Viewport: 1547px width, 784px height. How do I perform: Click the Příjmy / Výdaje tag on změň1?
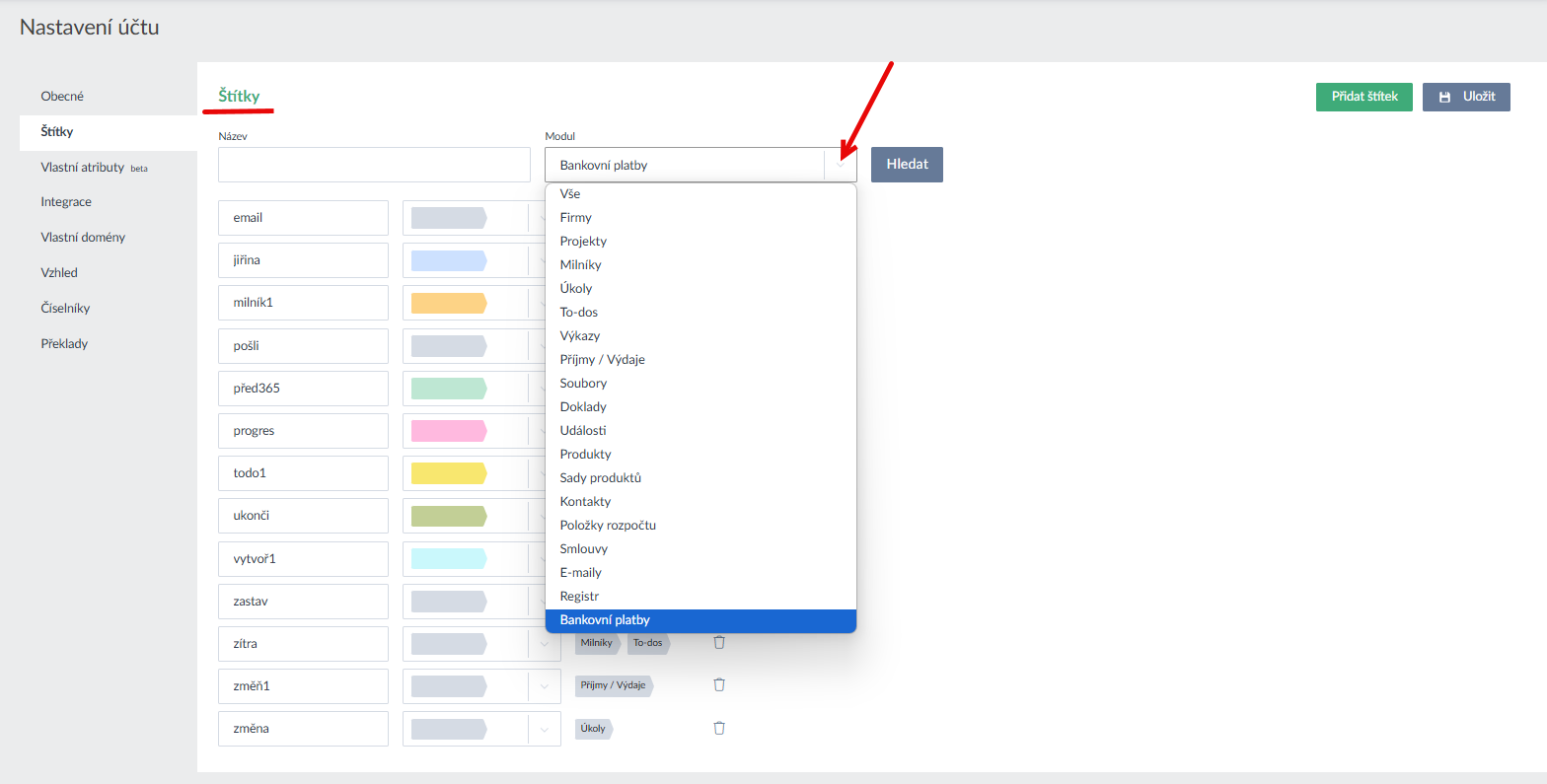click(613, 685)
